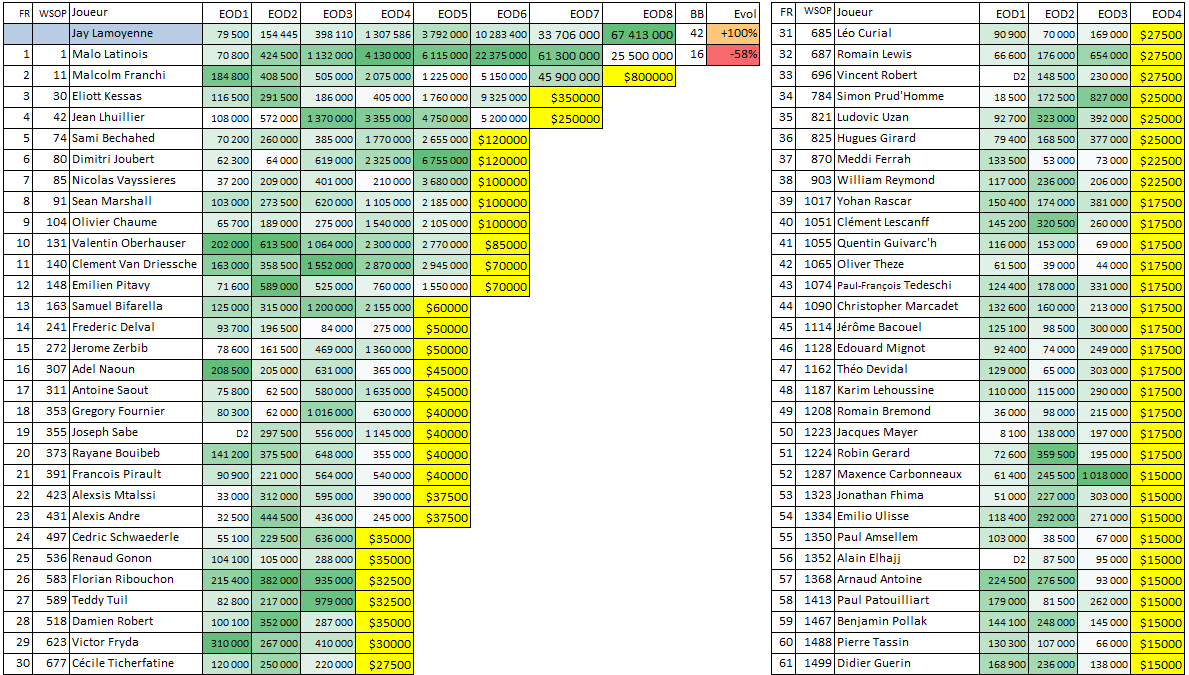Click the Sean Marshall name cell
Viewport: 1189px width, 675px height.
(x=136, y=202)
